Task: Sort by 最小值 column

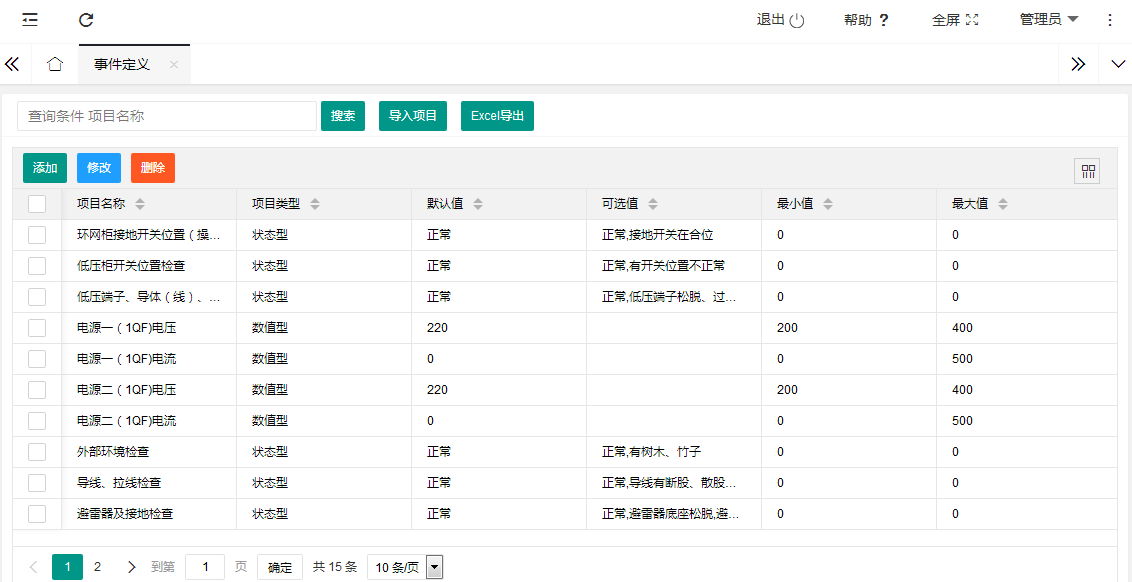Action: (828, 204)
